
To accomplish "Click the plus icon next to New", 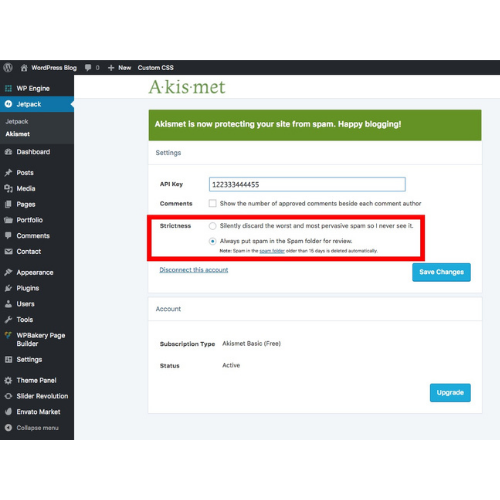I will click(111, 68).
